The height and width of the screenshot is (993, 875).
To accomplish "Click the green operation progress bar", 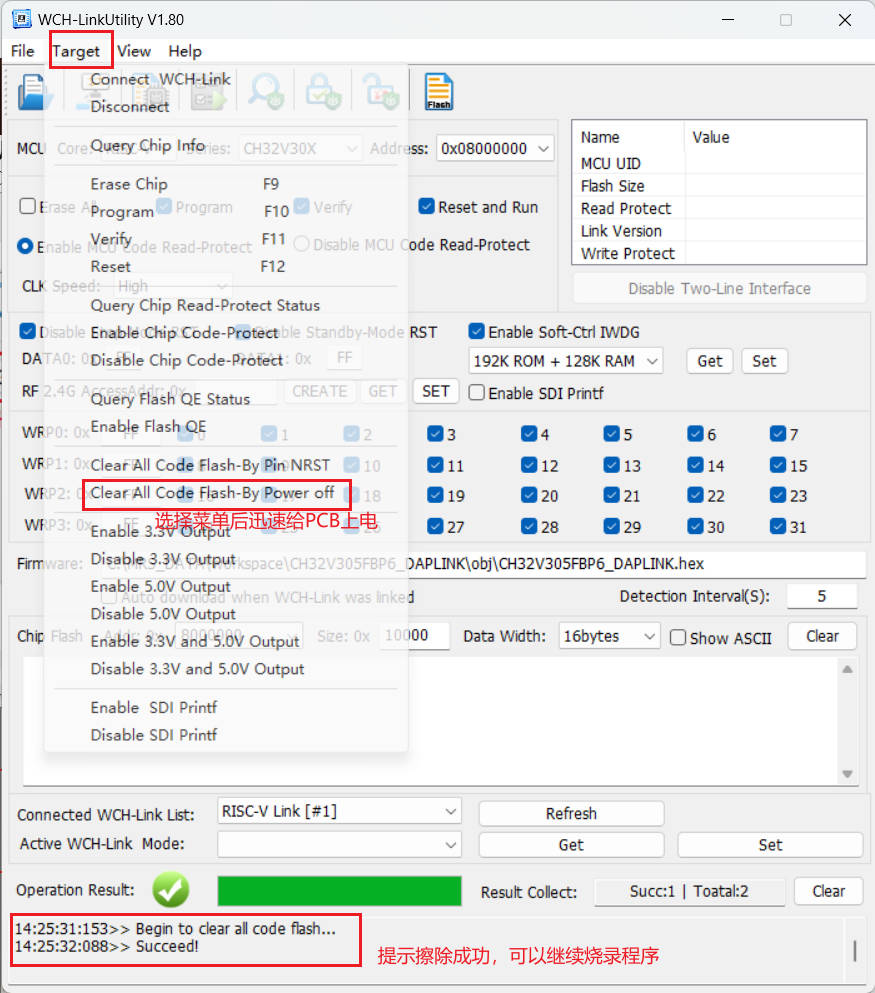I will [x=339, y=891].
